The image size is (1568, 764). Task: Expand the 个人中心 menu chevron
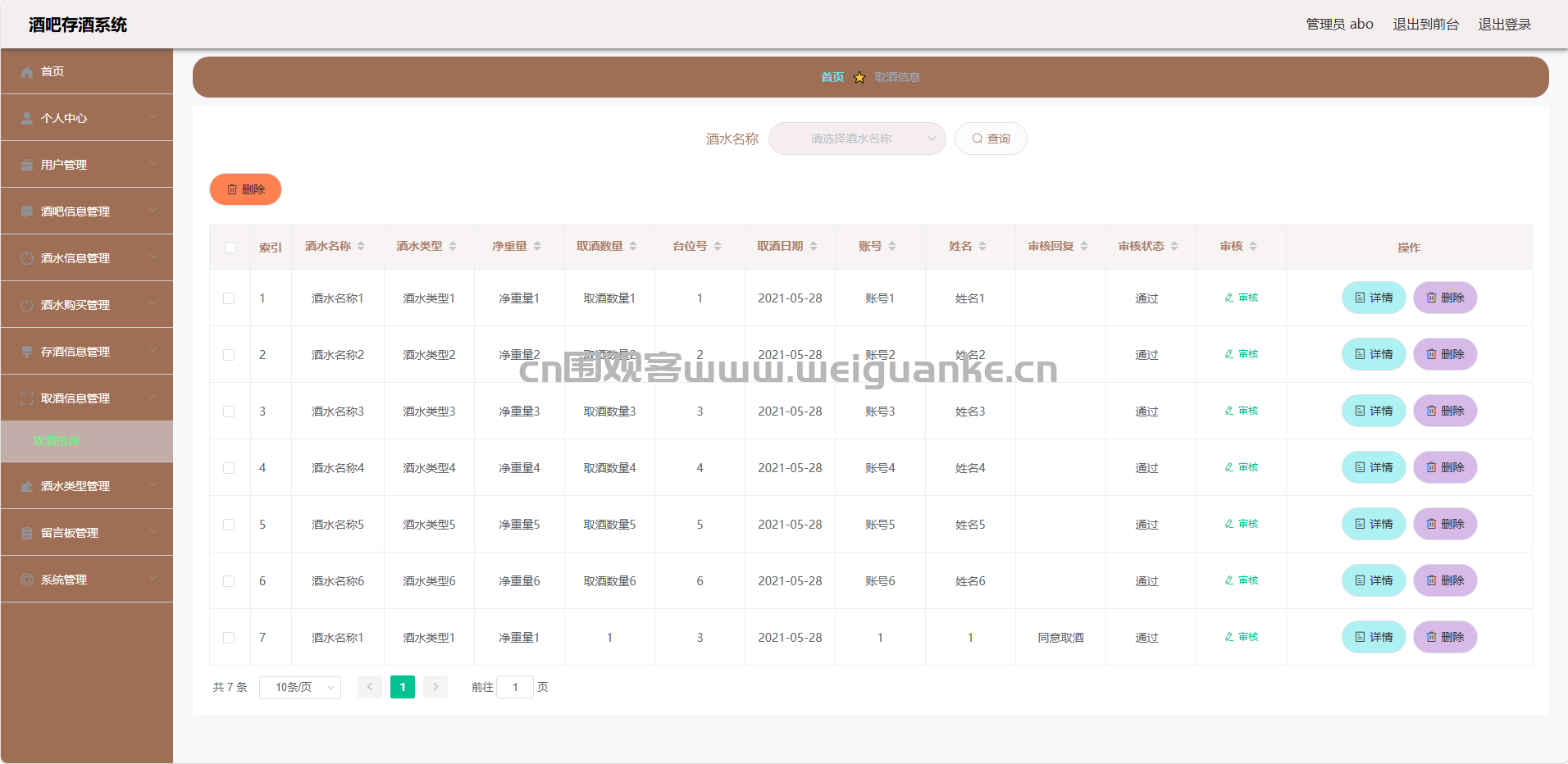click(153, 117)
